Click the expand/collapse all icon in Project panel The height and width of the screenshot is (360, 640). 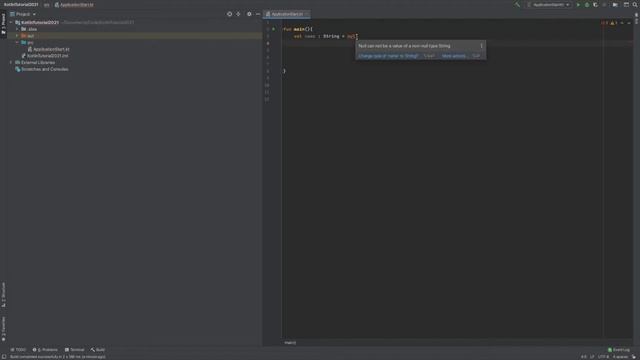click(238, 14)
